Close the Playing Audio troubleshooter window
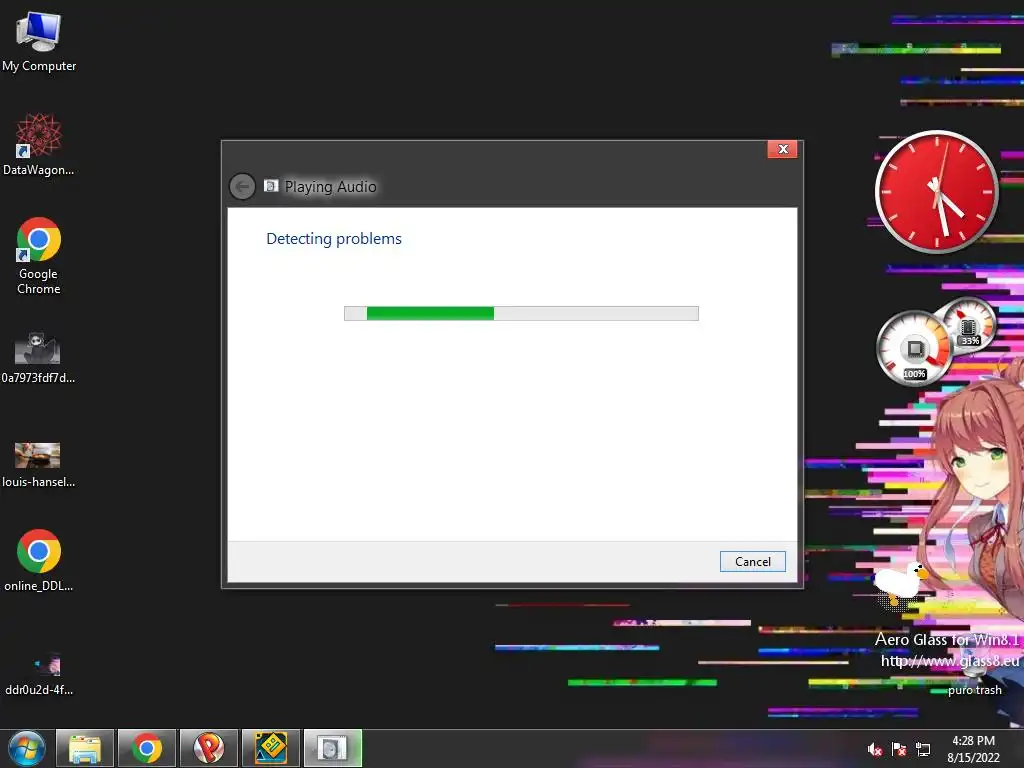Screen dimensions: 1024x768 click(x=782, y=150)
